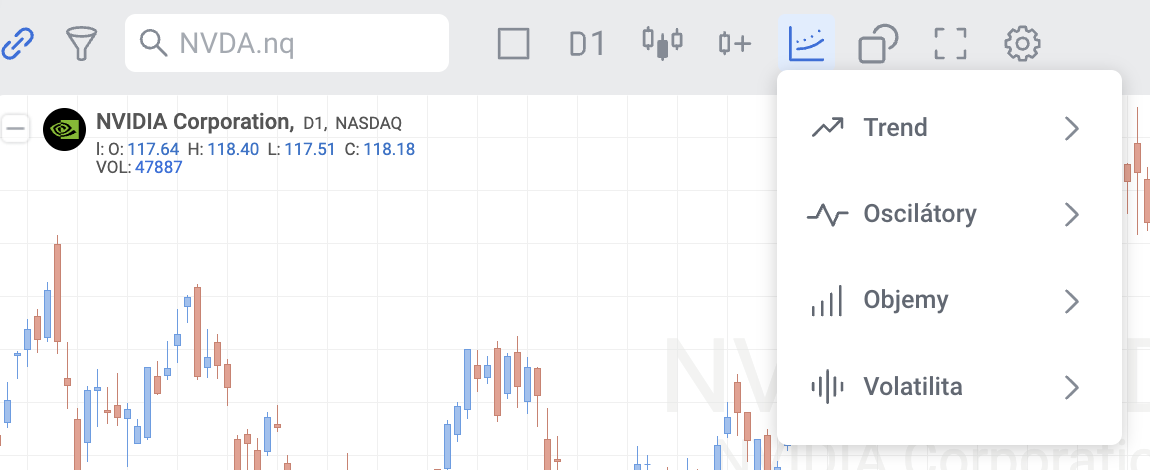Open the filter funnel icon
Viewport: 1150px width, 470px height.
click(x=81, y=44)
